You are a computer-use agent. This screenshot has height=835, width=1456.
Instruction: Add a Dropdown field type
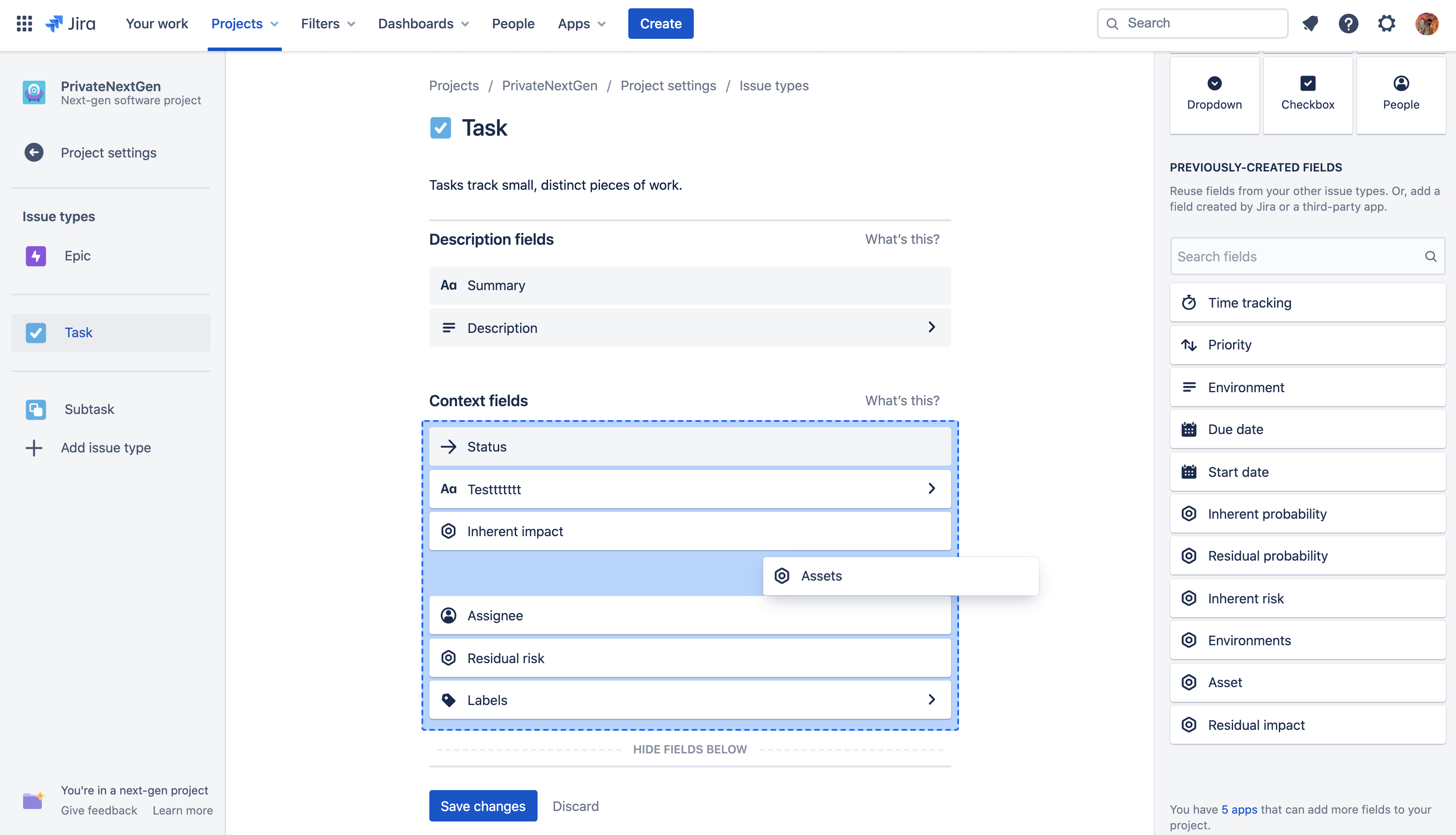coord(1214,95)
